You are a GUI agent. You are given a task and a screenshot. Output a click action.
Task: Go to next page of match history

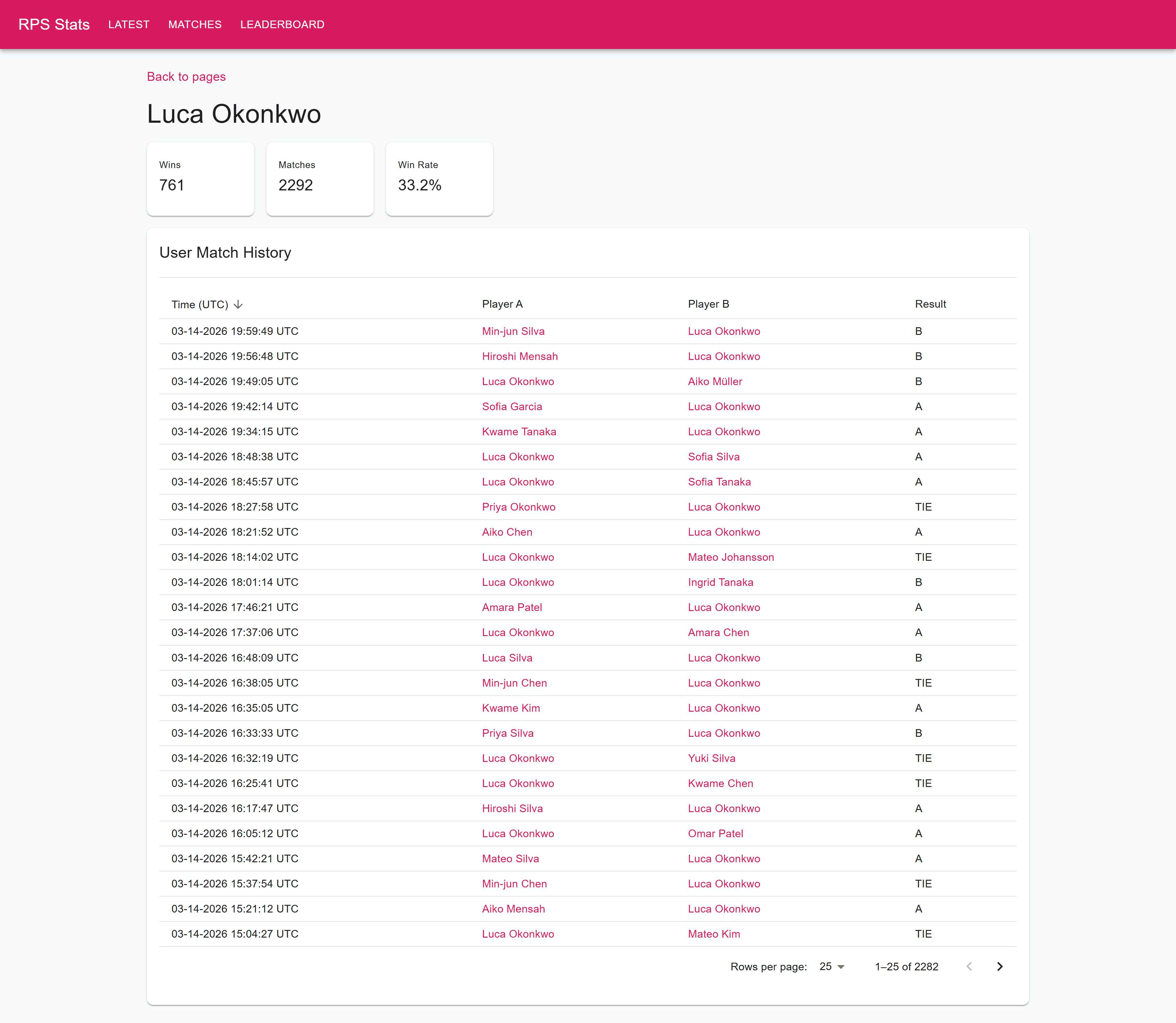pos(1000,966)
